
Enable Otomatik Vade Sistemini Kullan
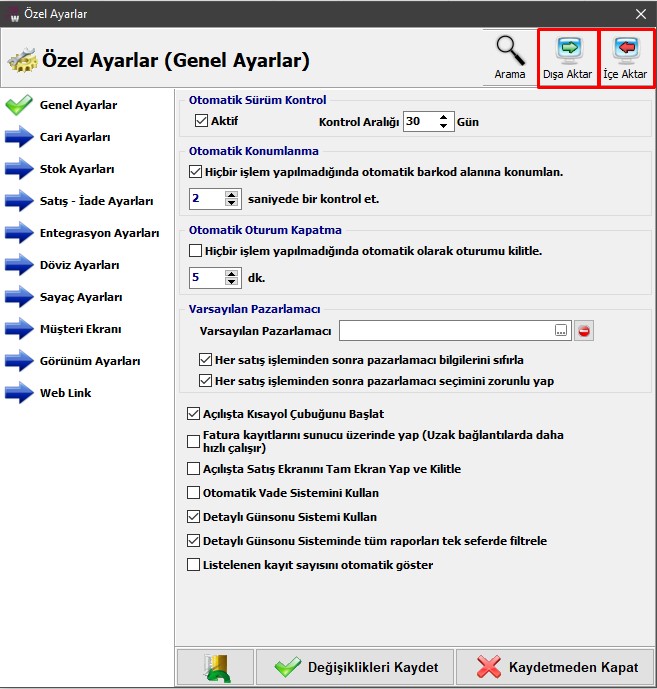coord(193,493)
